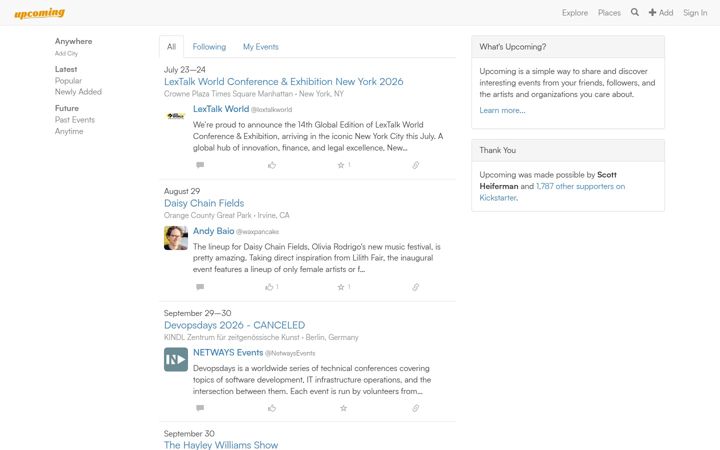Click the @waxpancake handle
This screenshot has width=720, height=450.
[258, 232]
